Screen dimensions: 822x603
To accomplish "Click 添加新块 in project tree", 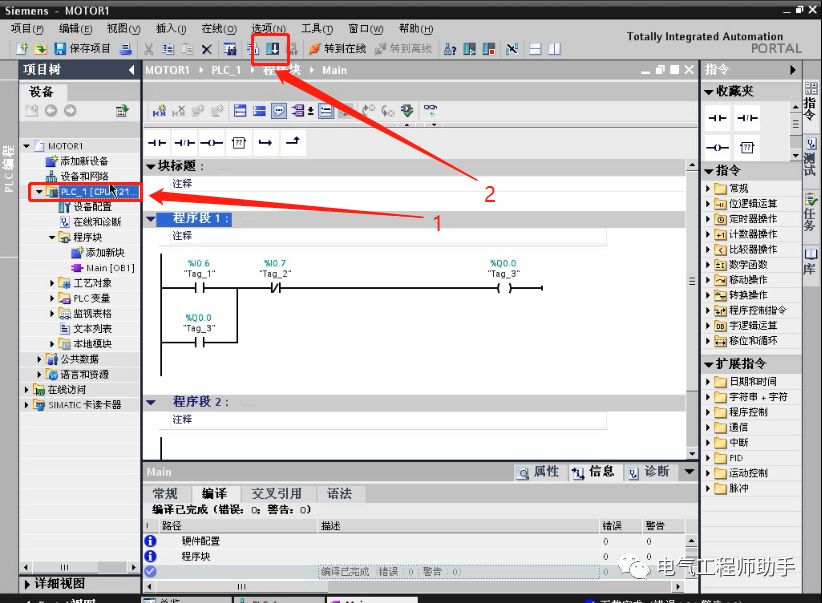I will coord(99,253).
